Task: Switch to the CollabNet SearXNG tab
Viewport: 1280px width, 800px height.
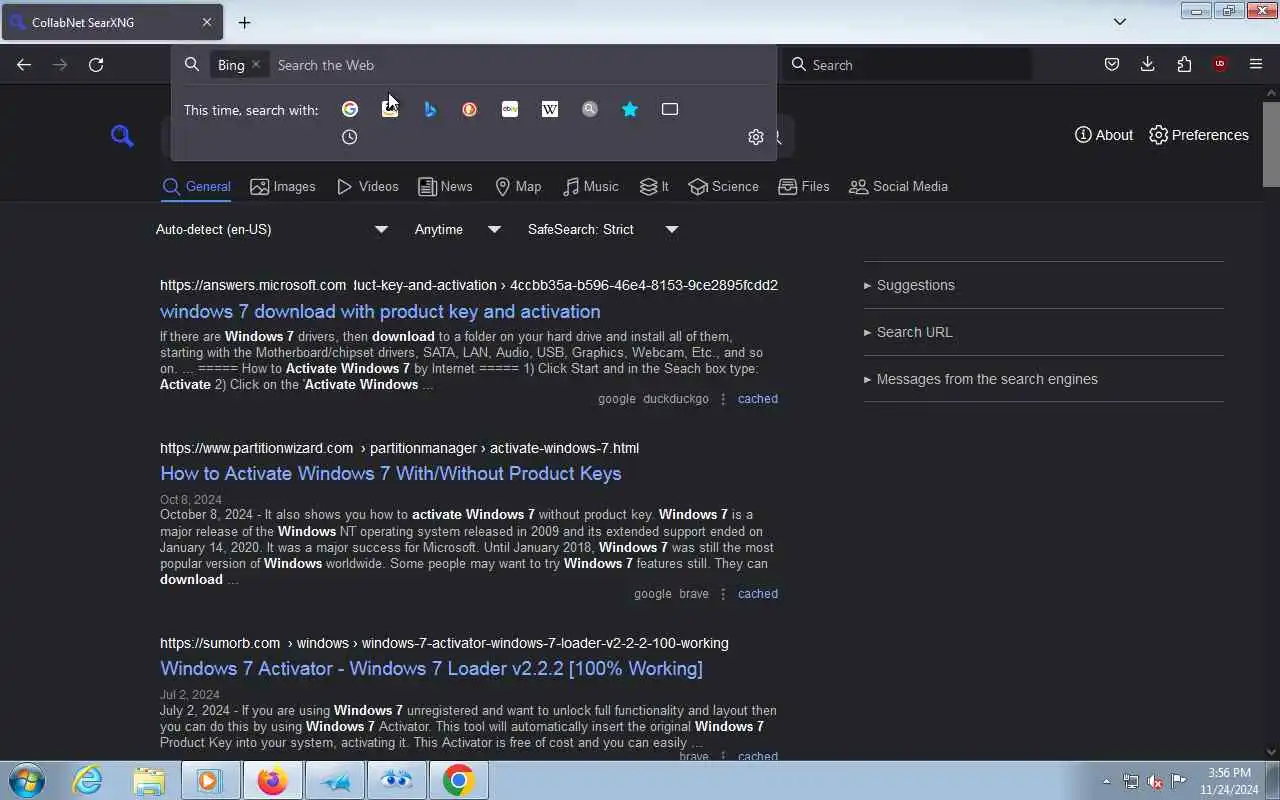Action: 111,22
